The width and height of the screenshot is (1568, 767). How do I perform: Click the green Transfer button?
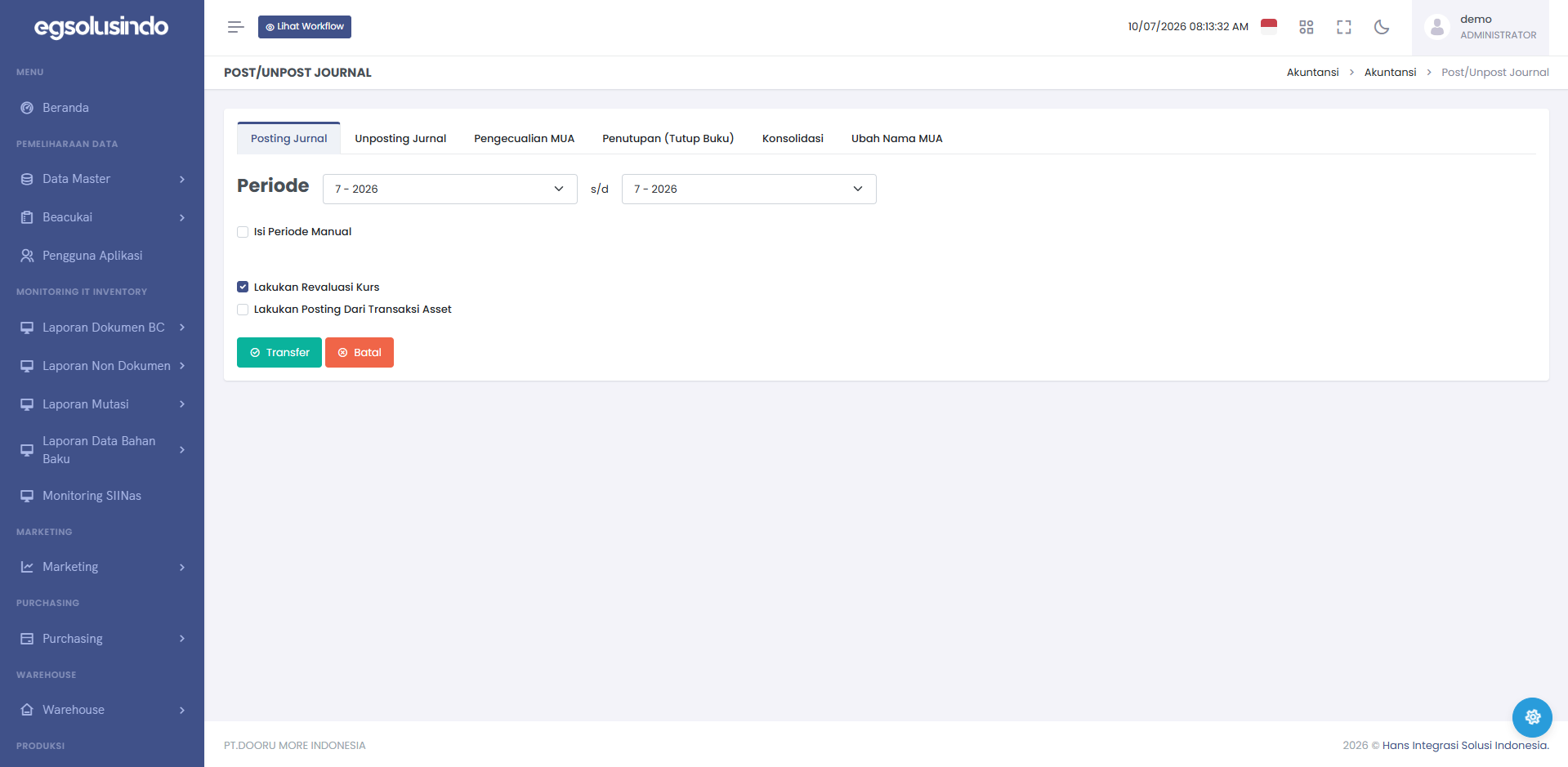[279, 353]
